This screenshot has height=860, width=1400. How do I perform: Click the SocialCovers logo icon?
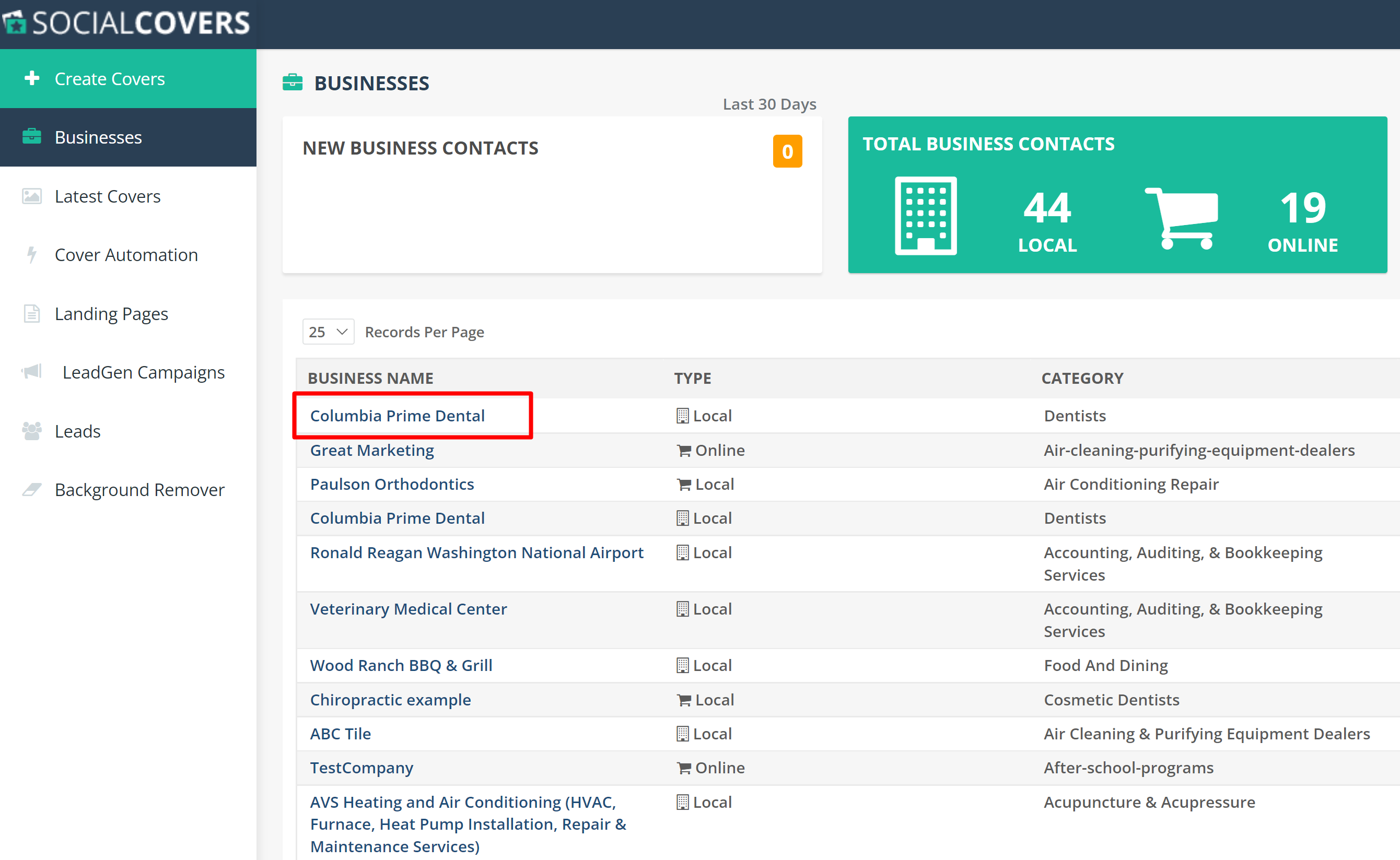[x=14, y=23]
